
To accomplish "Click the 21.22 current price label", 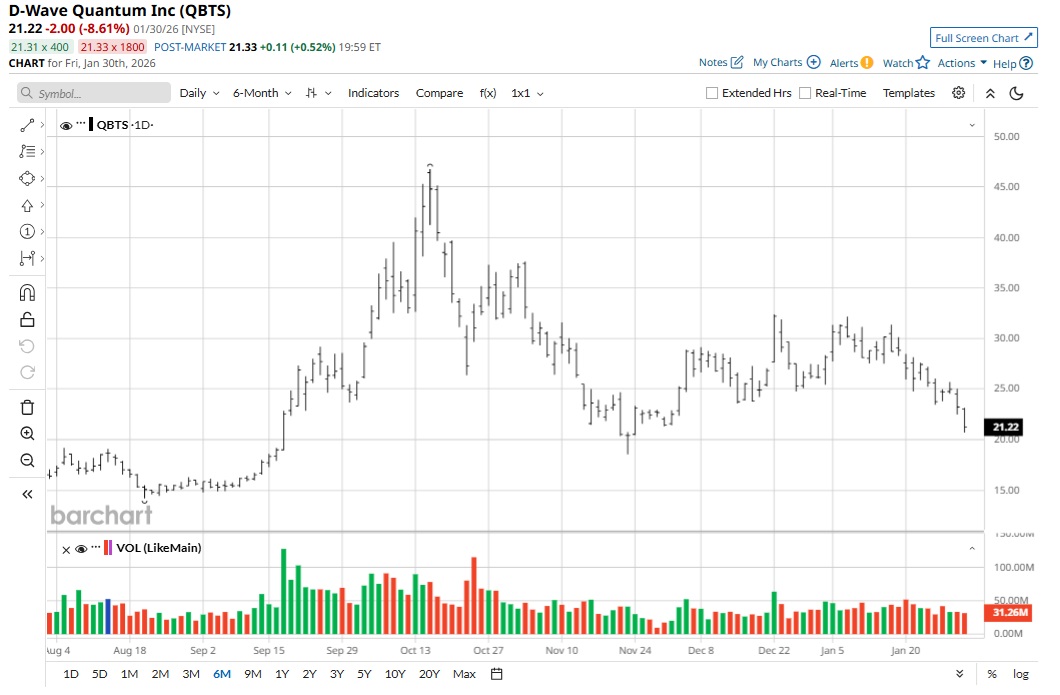I will (x=1004, y=427).
